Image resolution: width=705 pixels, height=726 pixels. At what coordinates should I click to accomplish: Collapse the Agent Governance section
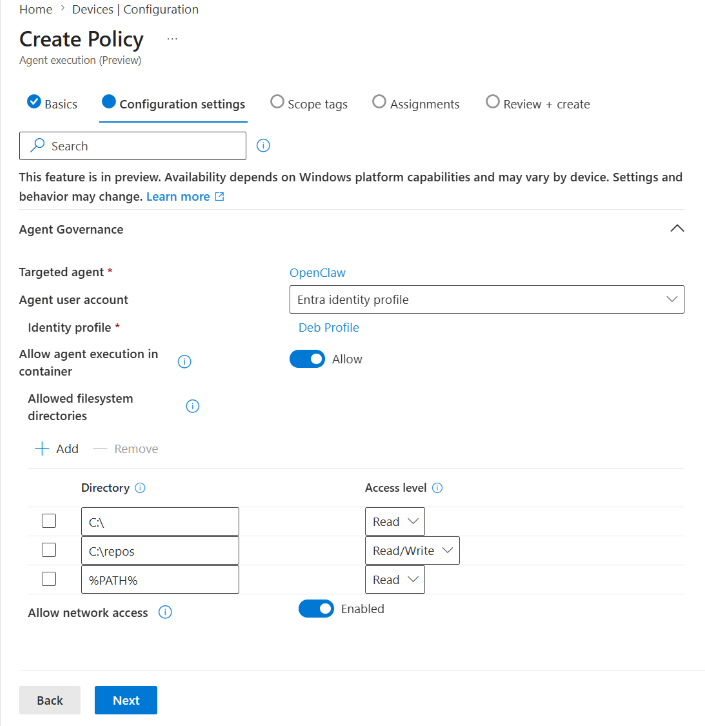coord(677,229)
